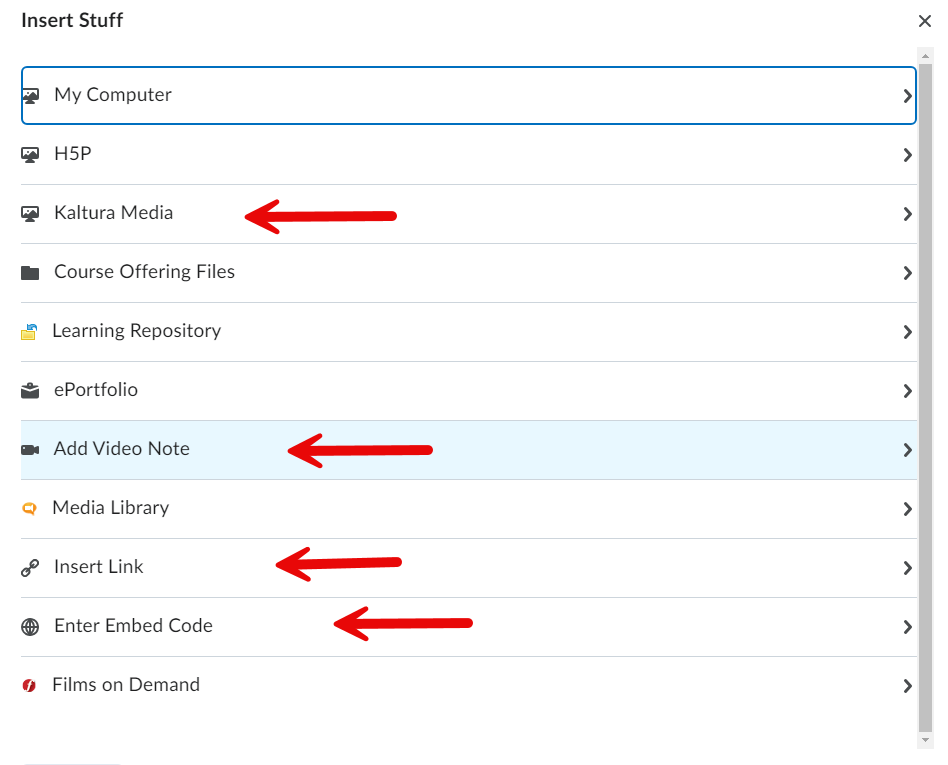948x765 pixels.
Task: Click the Films on Demand red icon
Action: click(x=29, y=686)
